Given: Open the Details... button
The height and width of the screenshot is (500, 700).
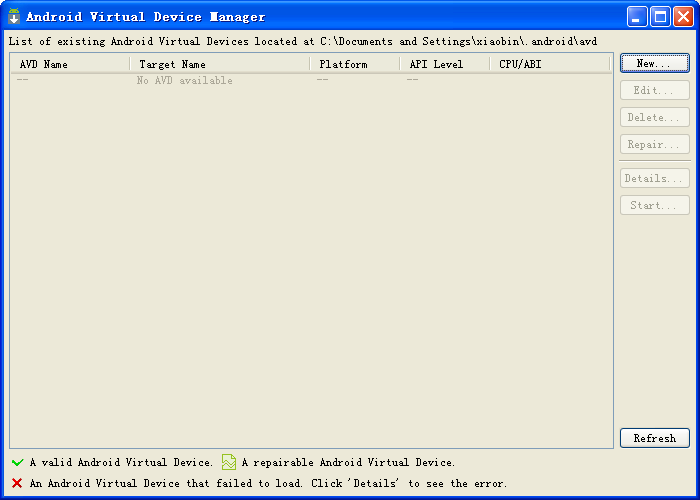Looking at the screenshot, I should pos(654,178).
